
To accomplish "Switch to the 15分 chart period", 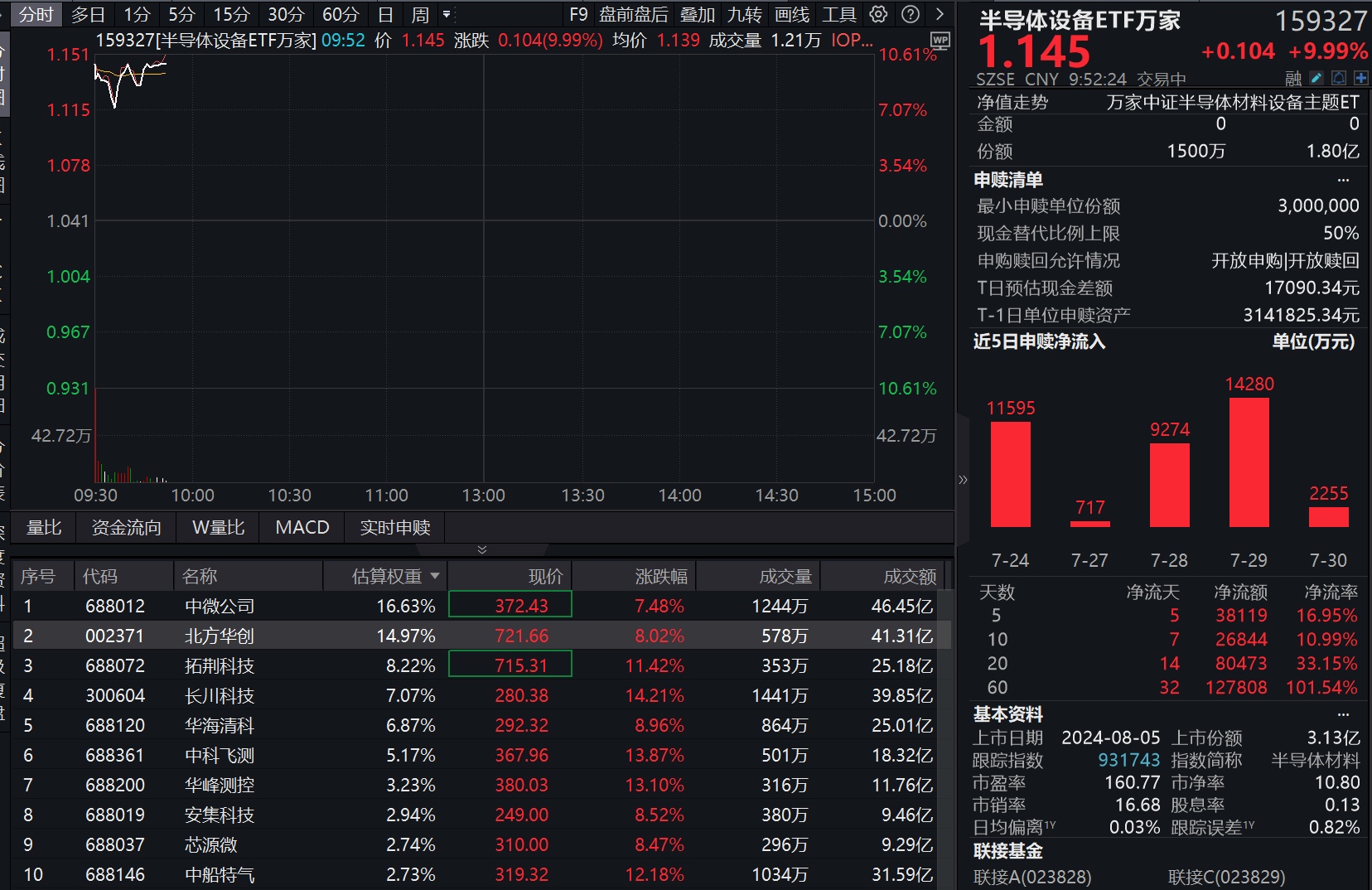I will pos(231,14).
